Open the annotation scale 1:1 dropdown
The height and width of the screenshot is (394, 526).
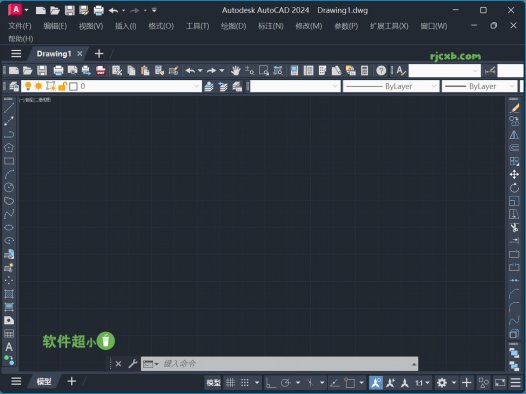422,383
